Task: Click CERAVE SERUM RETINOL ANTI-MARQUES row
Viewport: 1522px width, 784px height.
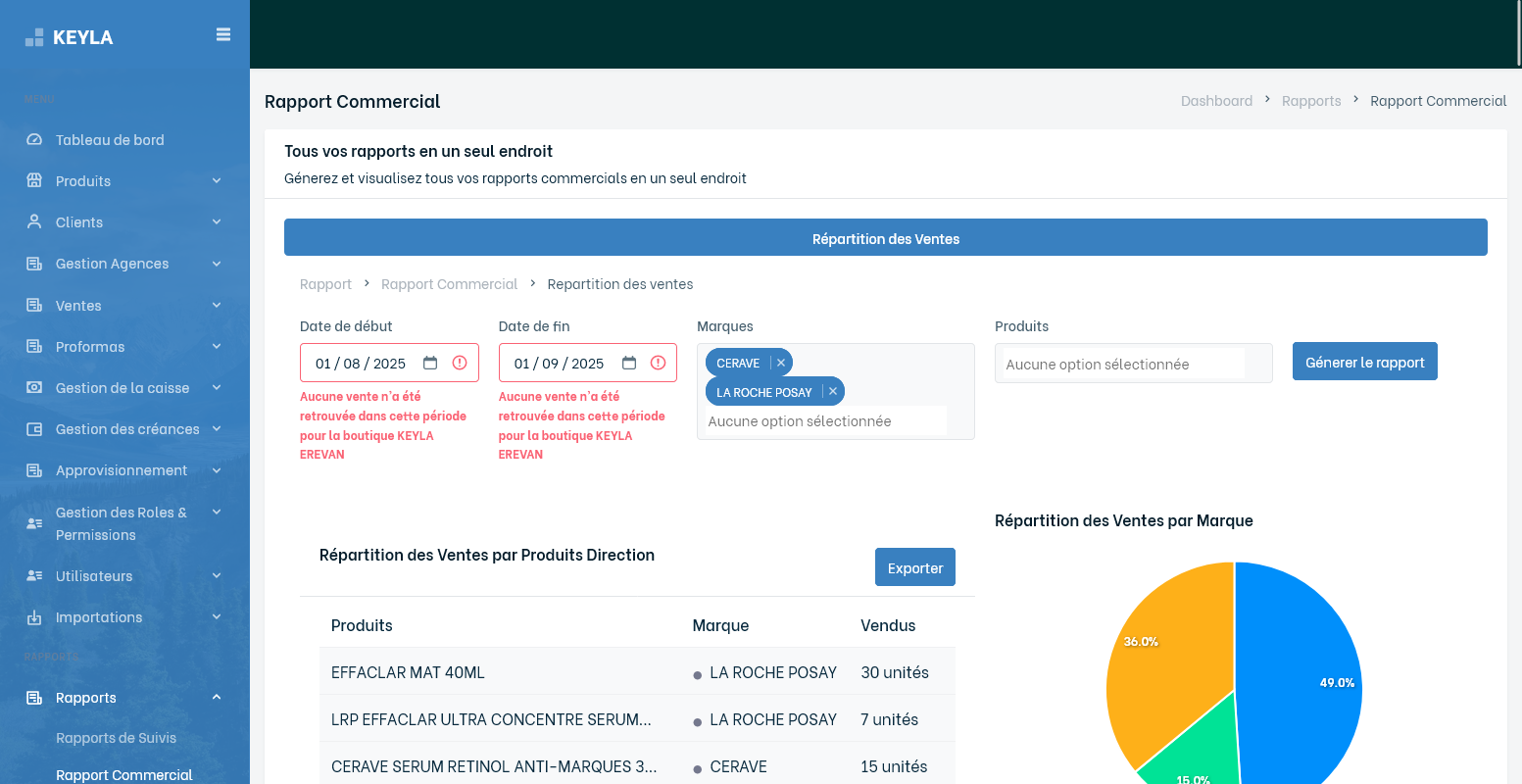Action: click(637, 766)
